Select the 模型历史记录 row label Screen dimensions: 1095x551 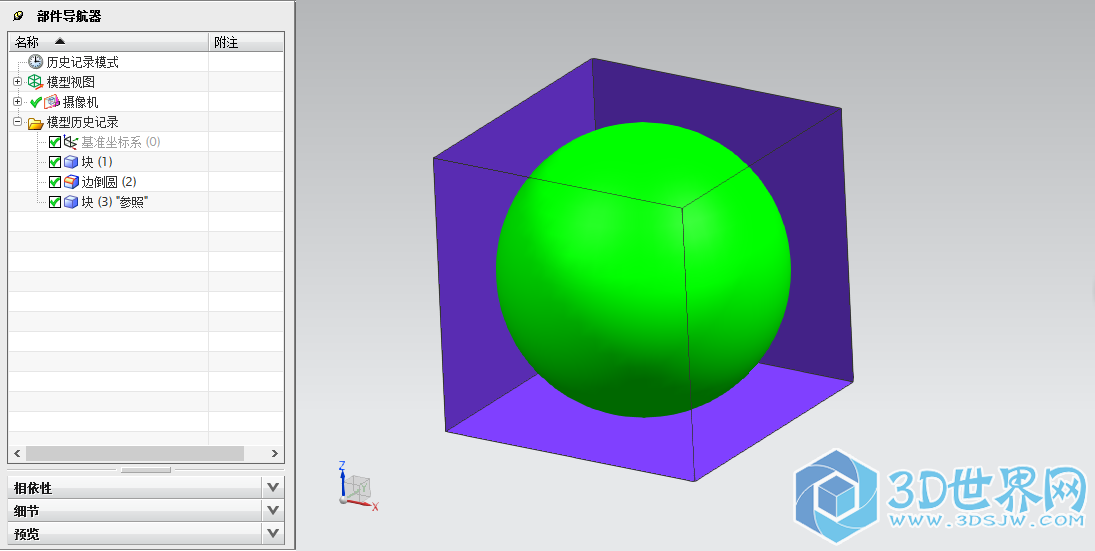click(x=82, y=122)
